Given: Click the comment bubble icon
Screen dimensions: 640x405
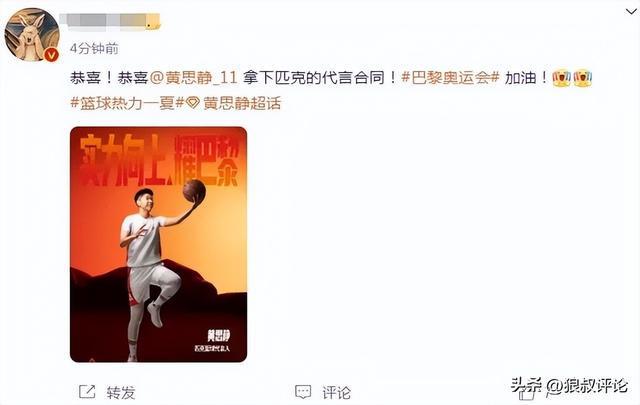Looking at the screenshot, I should coord(303,392).
